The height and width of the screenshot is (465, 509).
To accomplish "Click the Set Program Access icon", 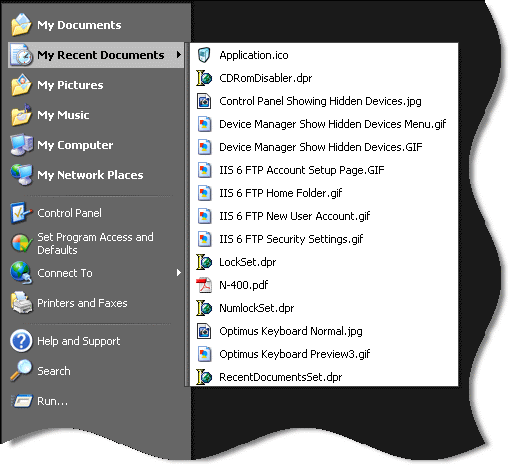I will pos(21,243).
